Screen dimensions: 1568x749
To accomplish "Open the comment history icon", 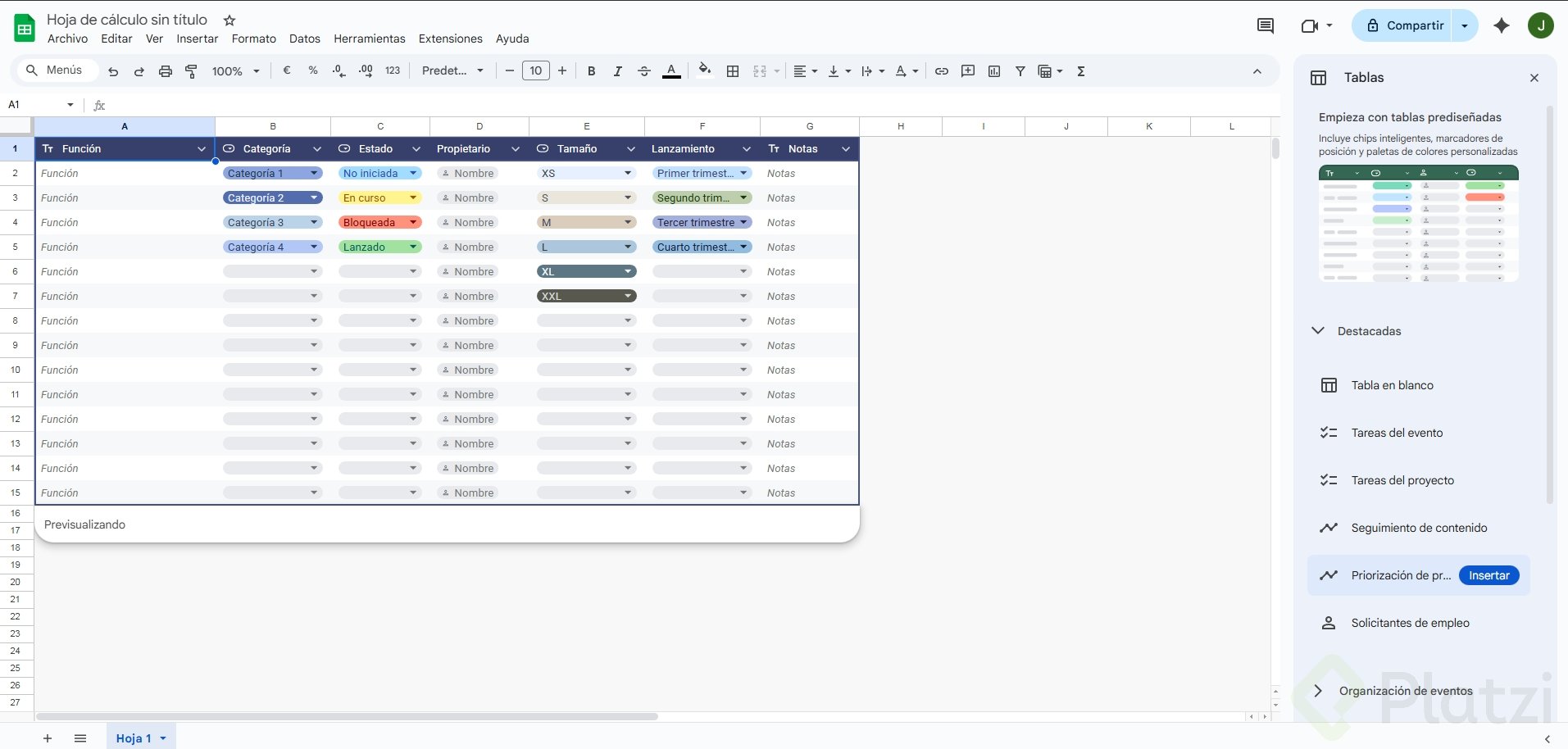I will click(x=1266, y=25).
